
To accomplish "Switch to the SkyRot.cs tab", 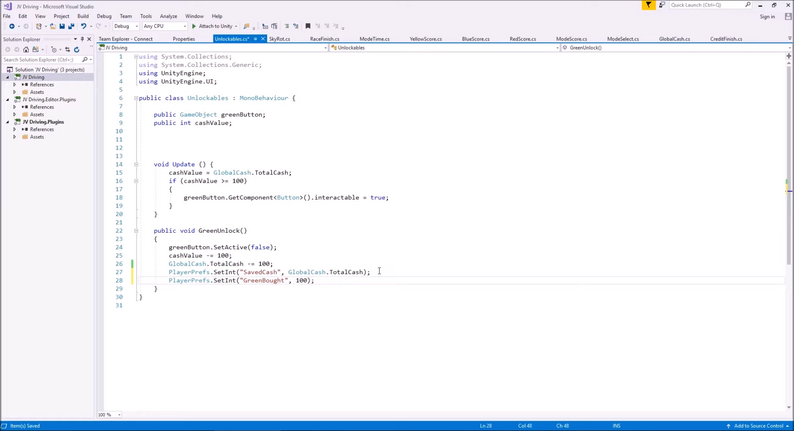I will (279, 39).
